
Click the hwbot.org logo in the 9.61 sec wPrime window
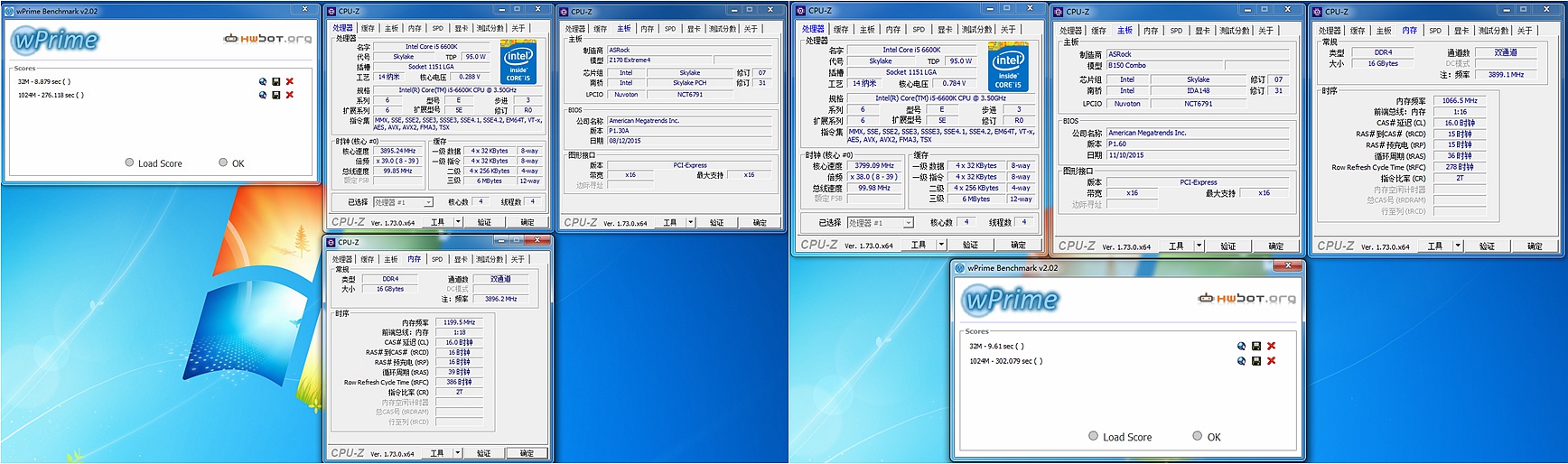click(1246, 299)
